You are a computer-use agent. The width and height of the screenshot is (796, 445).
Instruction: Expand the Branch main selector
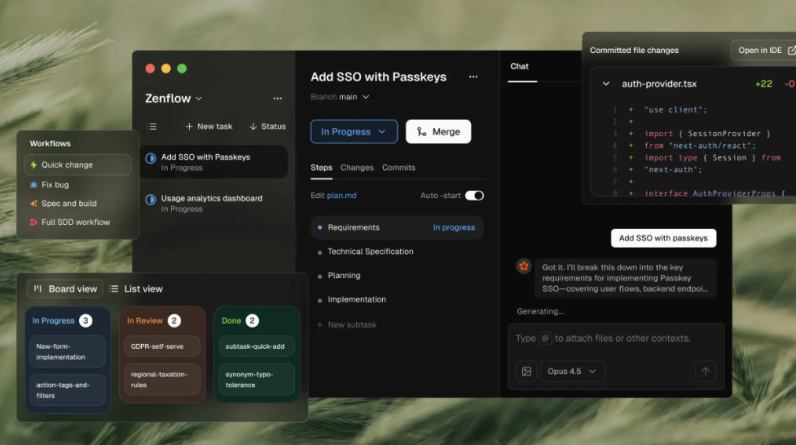340,97
